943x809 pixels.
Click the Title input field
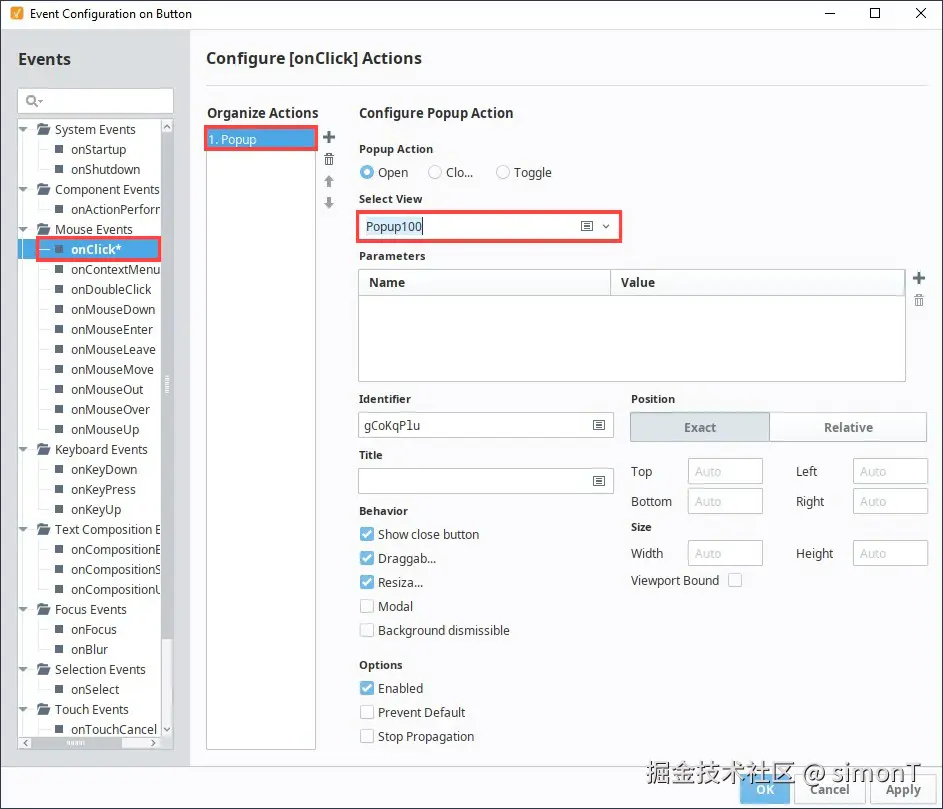tap(486, 481)
